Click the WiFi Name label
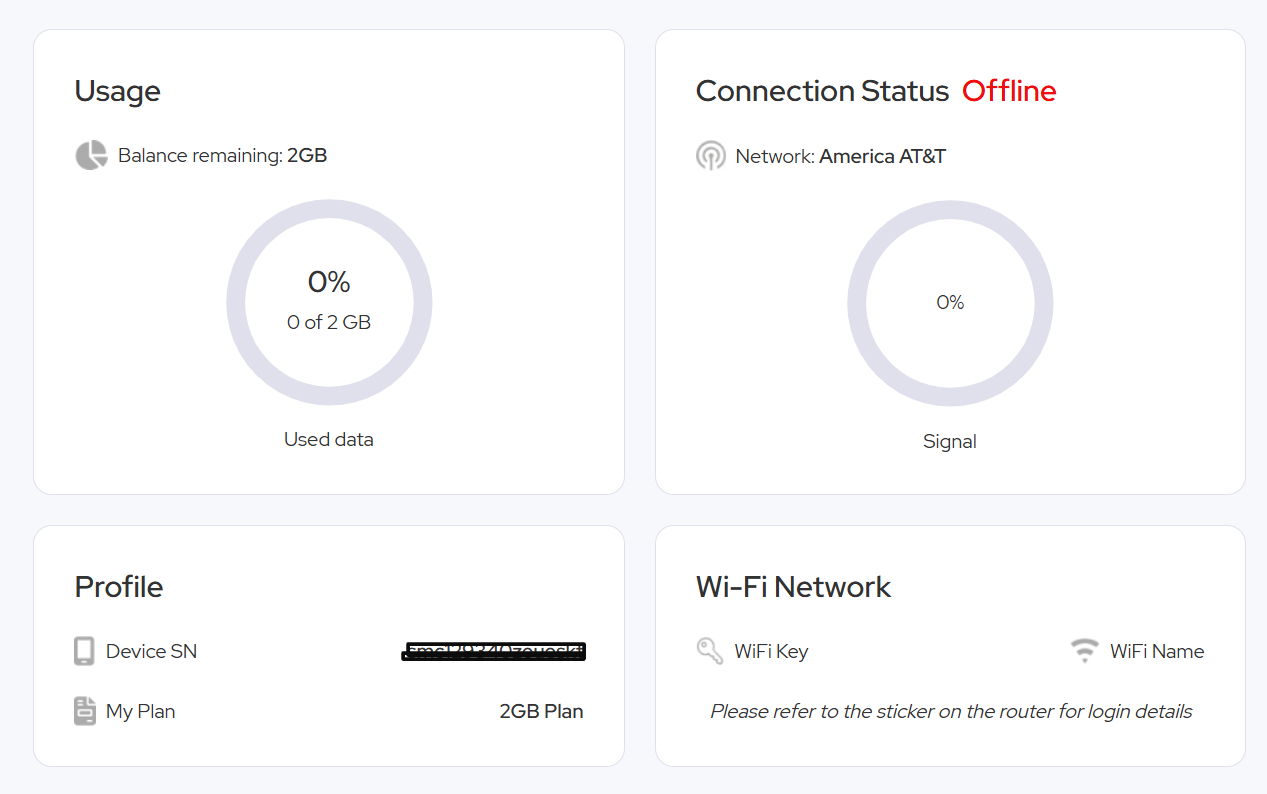This screenshot has width=1267, height=794. pos(1156,651)
